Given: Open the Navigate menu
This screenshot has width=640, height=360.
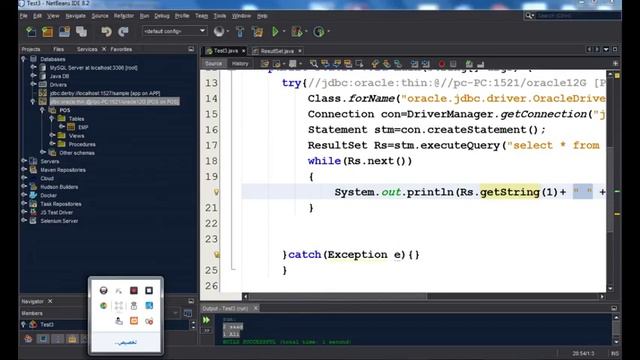Looking at the screenshot, I should (x=76, y=16).
